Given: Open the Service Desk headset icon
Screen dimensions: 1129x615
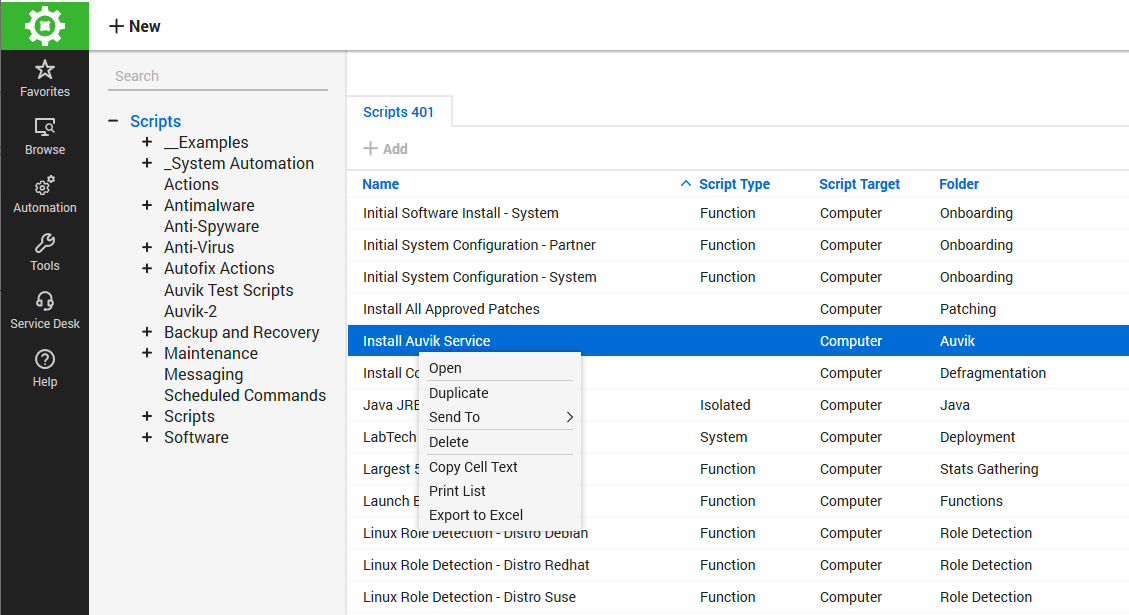Looking at the screenshot, I should [x=44, y=302].
